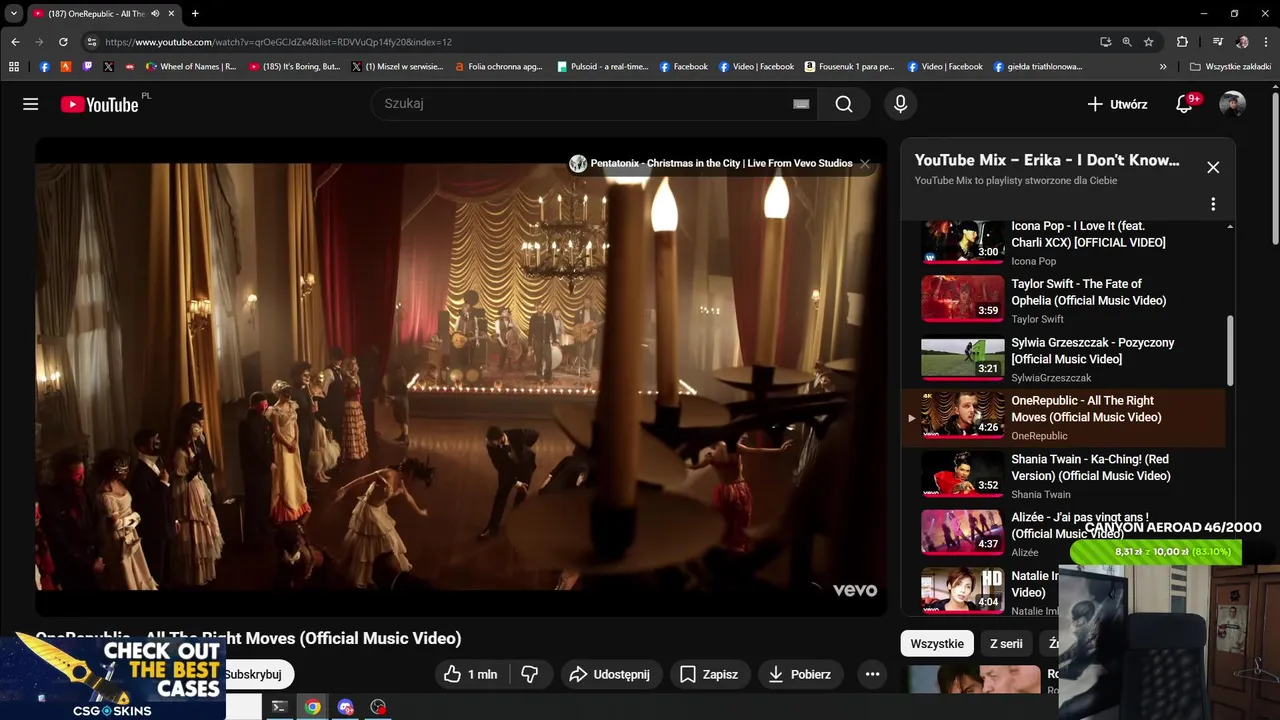Click the Utwórz create button
This screenshot has height=720, width=1280.
coord(1117,104)
